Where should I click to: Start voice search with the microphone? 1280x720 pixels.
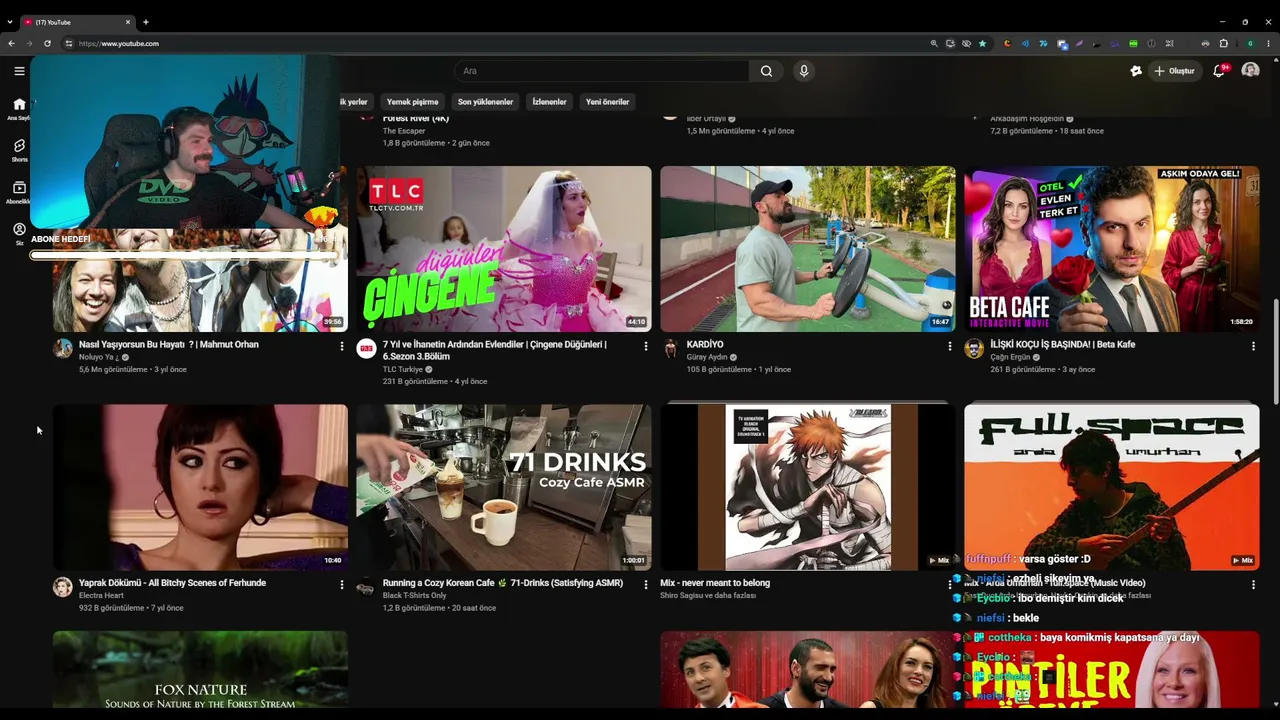803,71
